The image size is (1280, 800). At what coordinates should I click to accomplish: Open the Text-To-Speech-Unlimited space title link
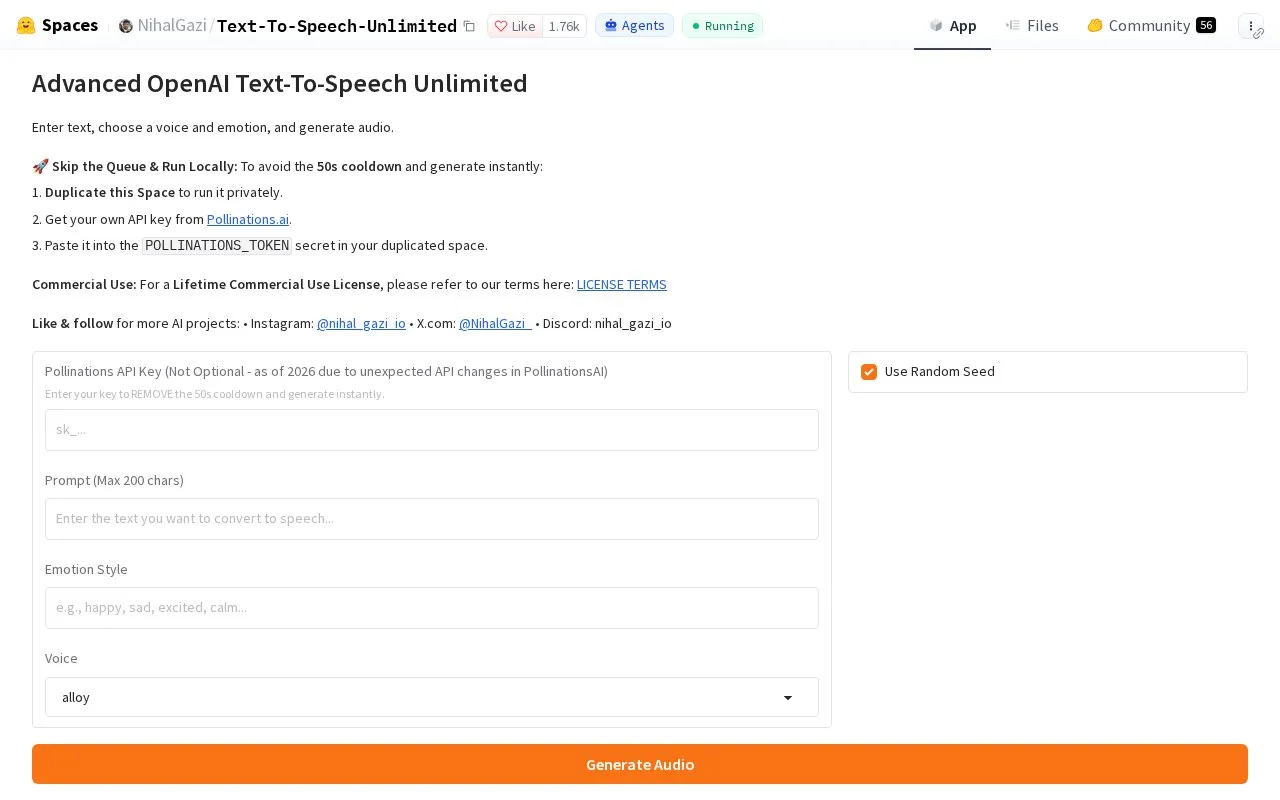point(337,26)
